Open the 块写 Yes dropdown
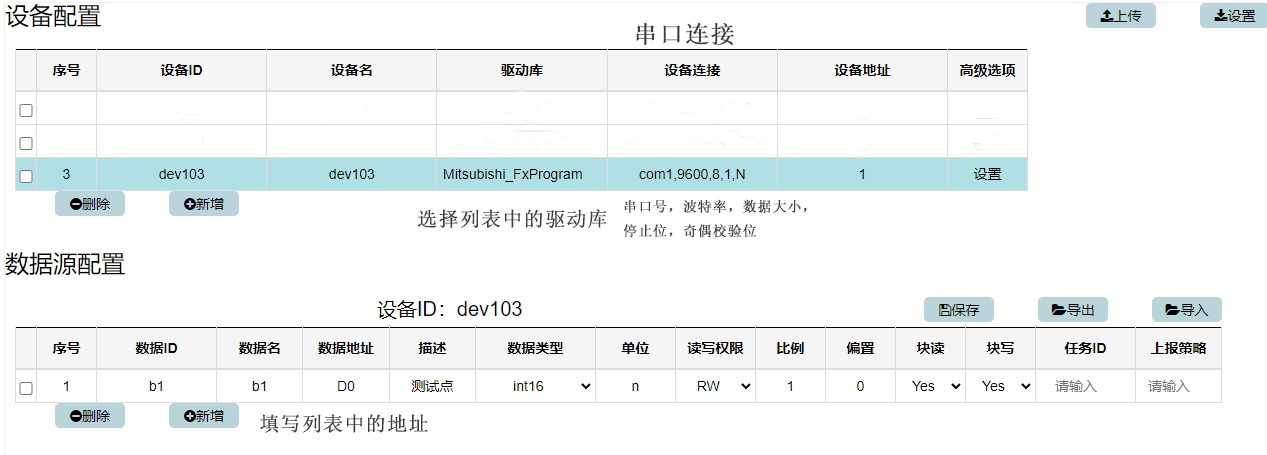 1000,386
